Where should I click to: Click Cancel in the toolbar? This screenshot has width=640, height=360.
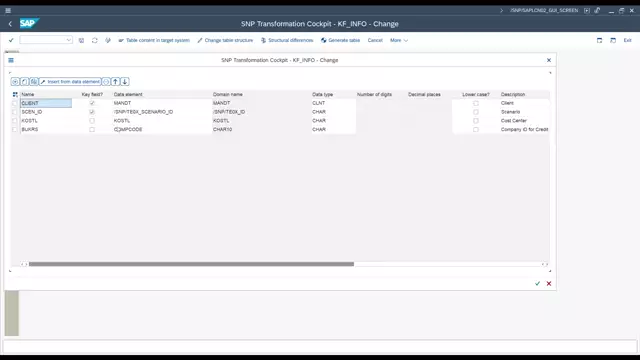pyautogui.click(x=375, y=40)
